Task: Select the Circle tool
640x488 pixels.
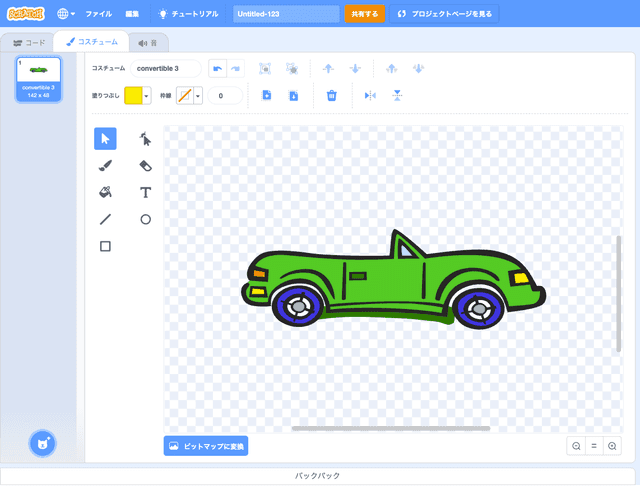Action: point(145,219)
